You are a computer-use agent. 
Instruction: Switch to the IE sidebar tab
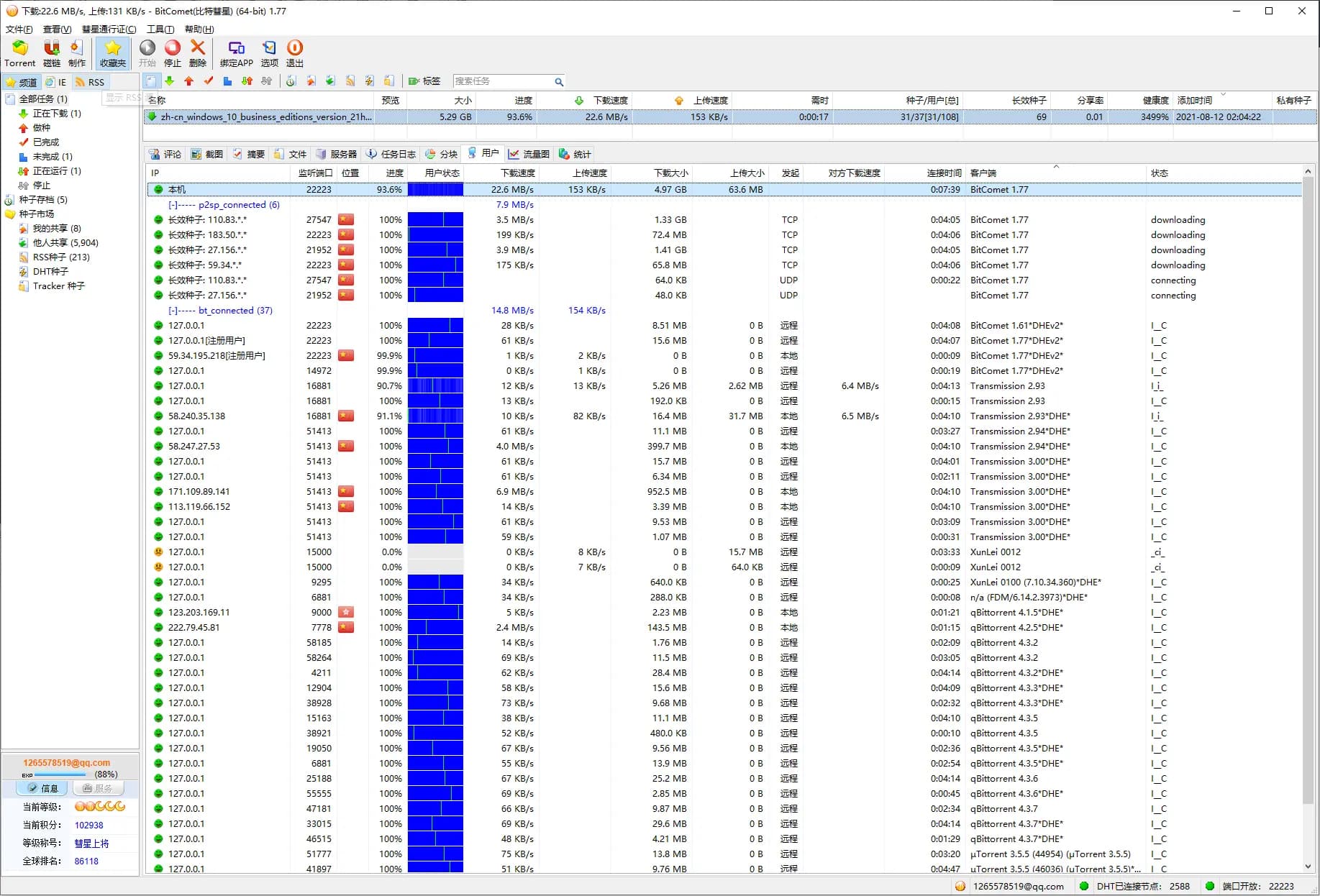pos(56,82)
